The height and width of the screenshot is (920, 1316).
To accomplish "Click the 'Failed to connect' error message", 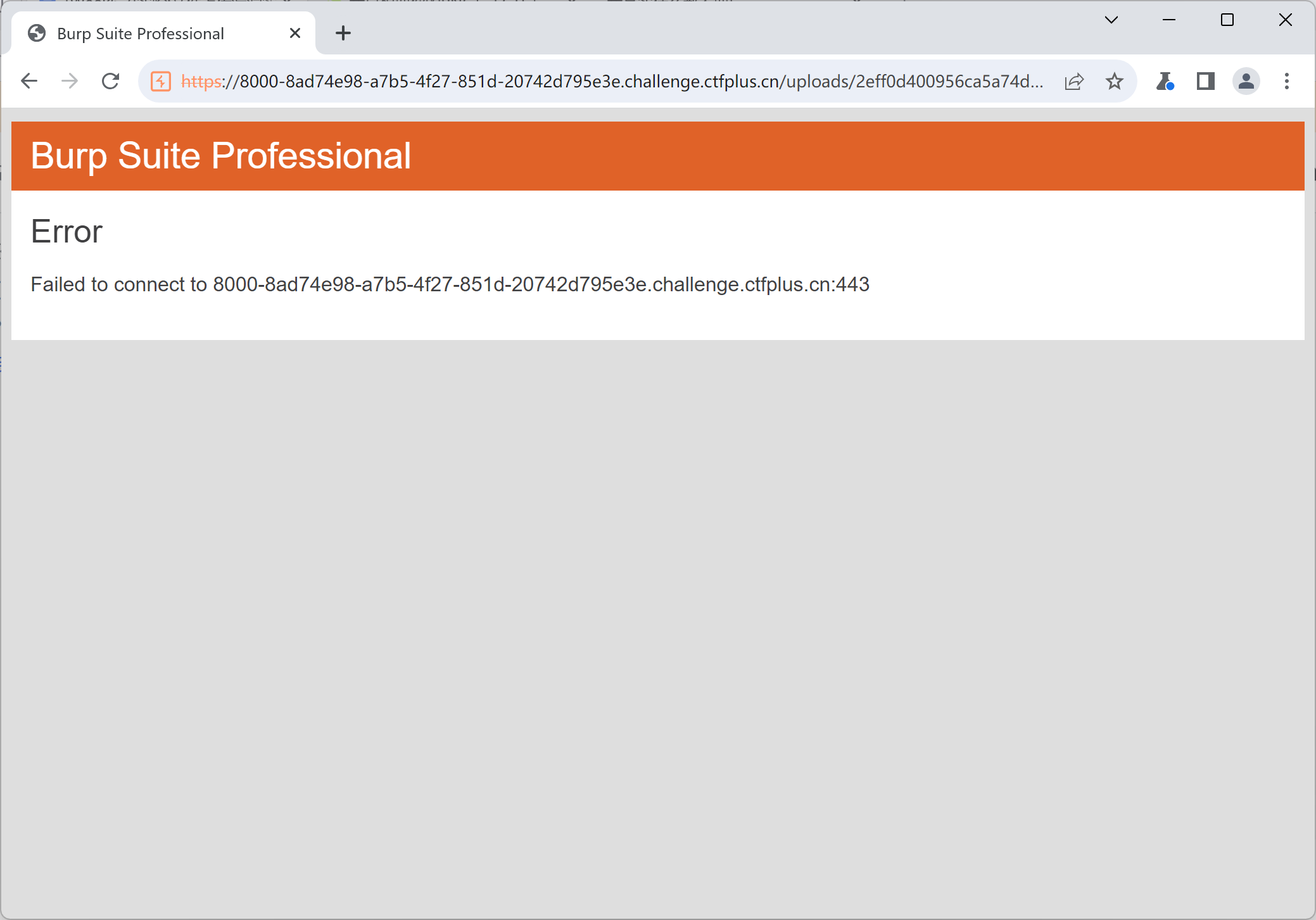I will coord(450,284).
